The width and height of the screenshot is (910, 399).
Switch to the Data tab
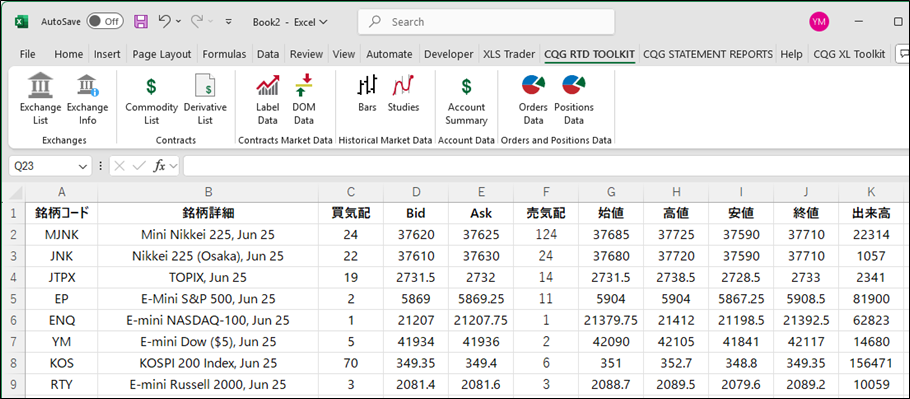[268, 54]
